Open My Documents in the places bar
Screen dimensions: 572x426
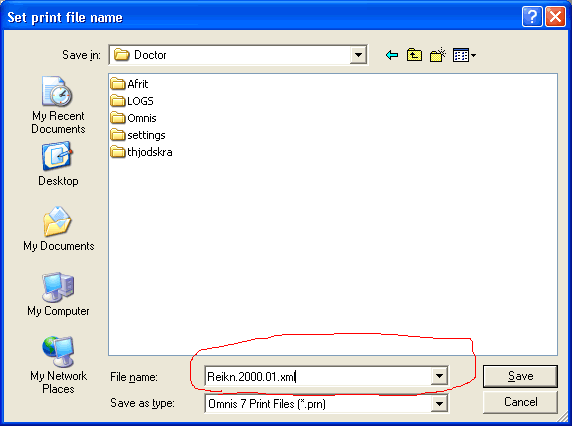pos(58,229)
